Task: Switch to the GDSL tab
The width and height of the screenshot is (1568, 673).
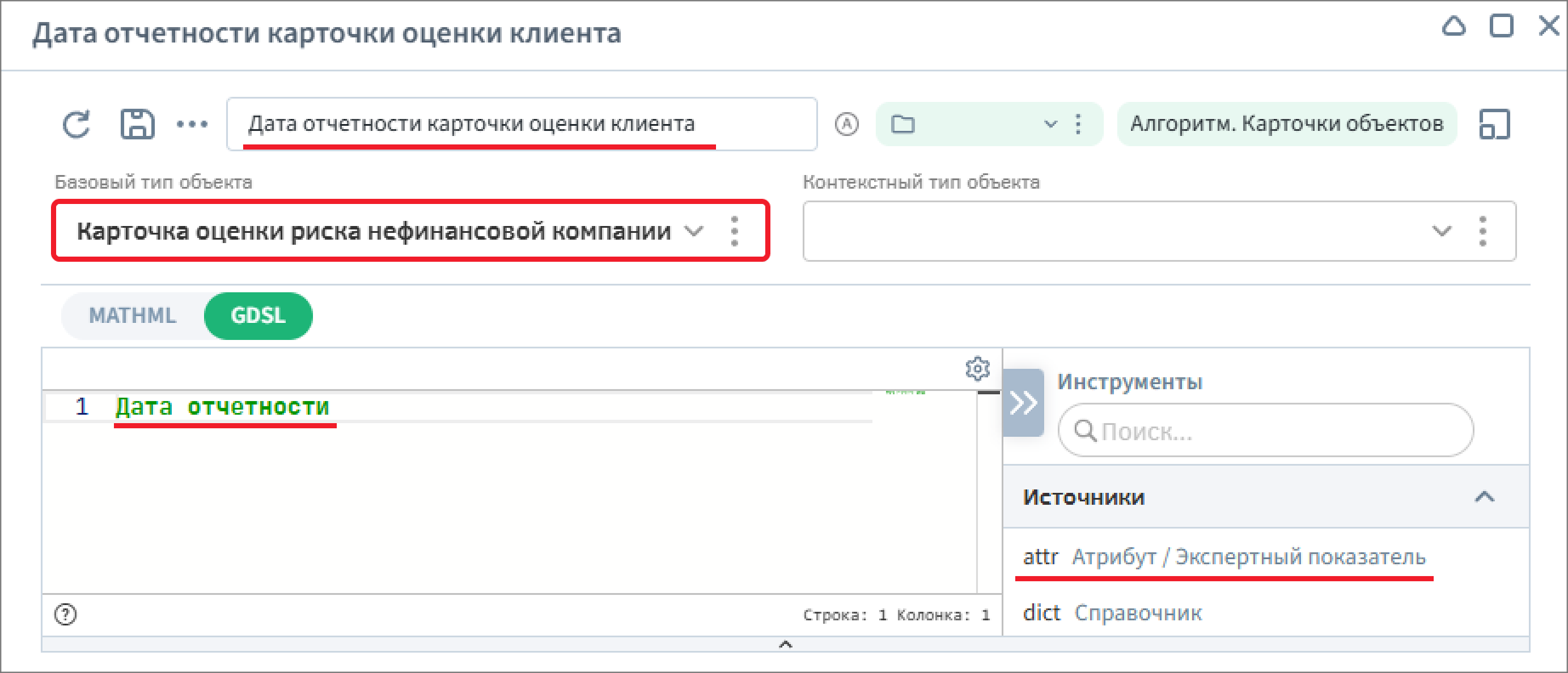Action: point(258,315)
